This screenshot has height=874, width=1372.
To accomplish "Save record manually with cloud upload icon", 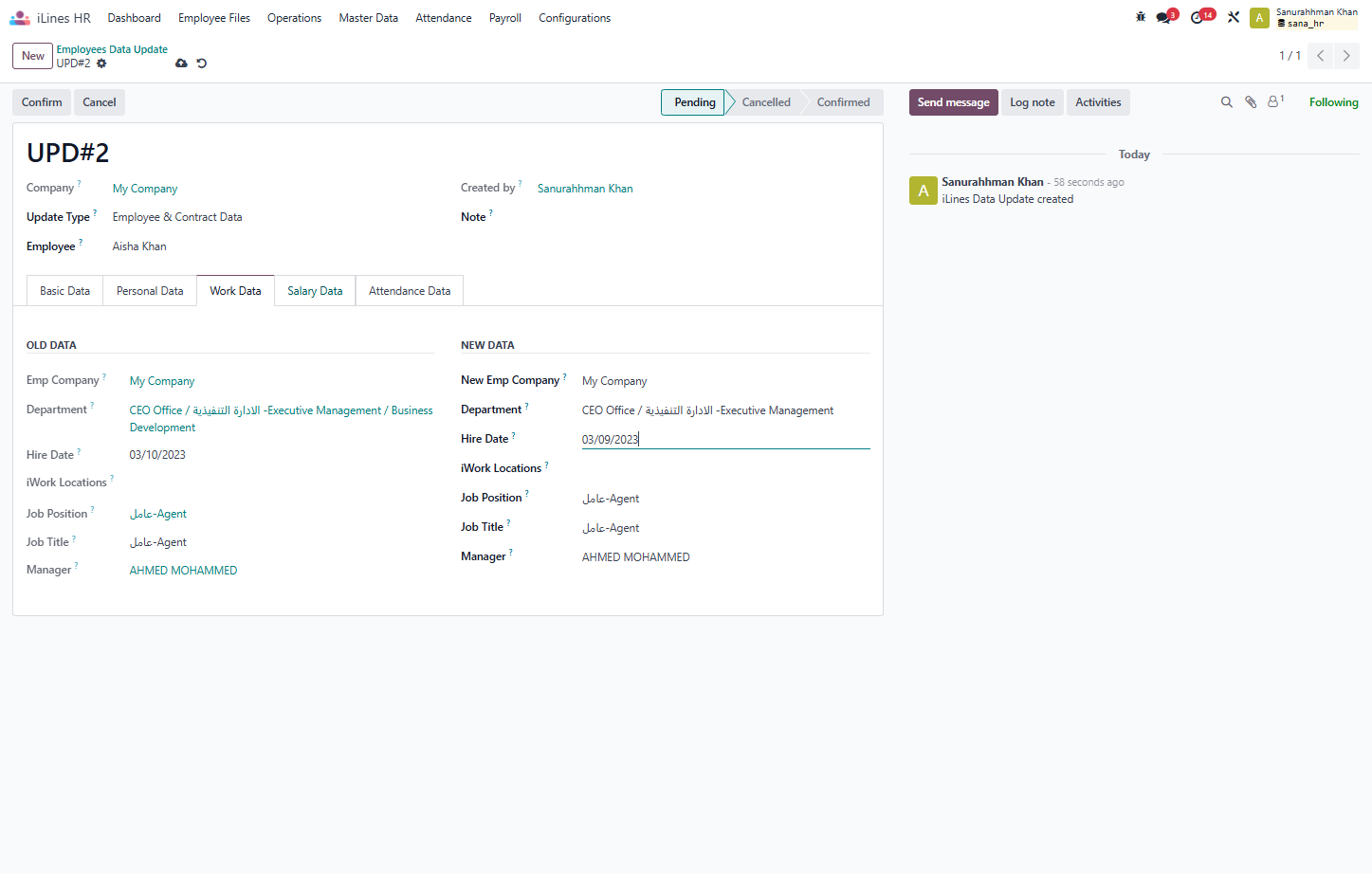I will click(x=181, y=64).
